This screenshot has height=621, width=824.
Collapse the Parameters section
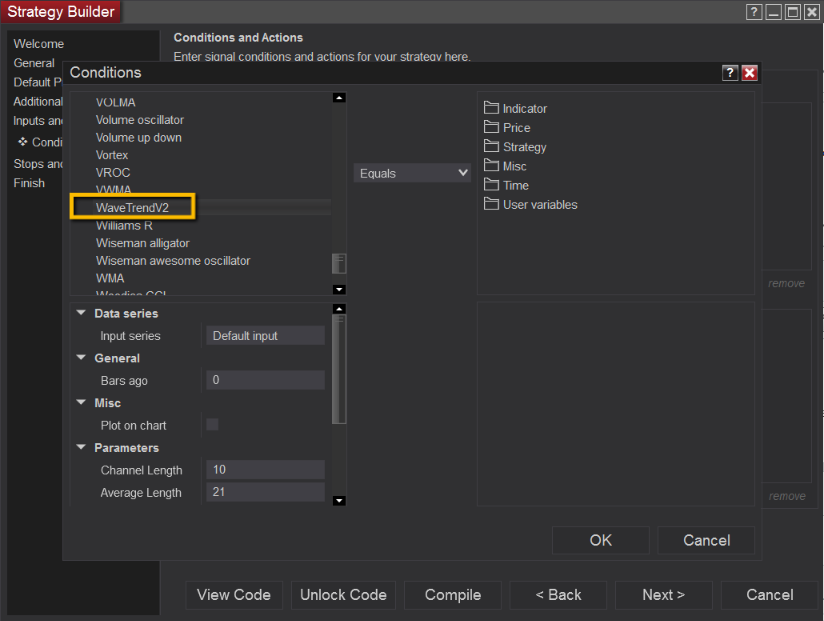(x=81, y=448)
